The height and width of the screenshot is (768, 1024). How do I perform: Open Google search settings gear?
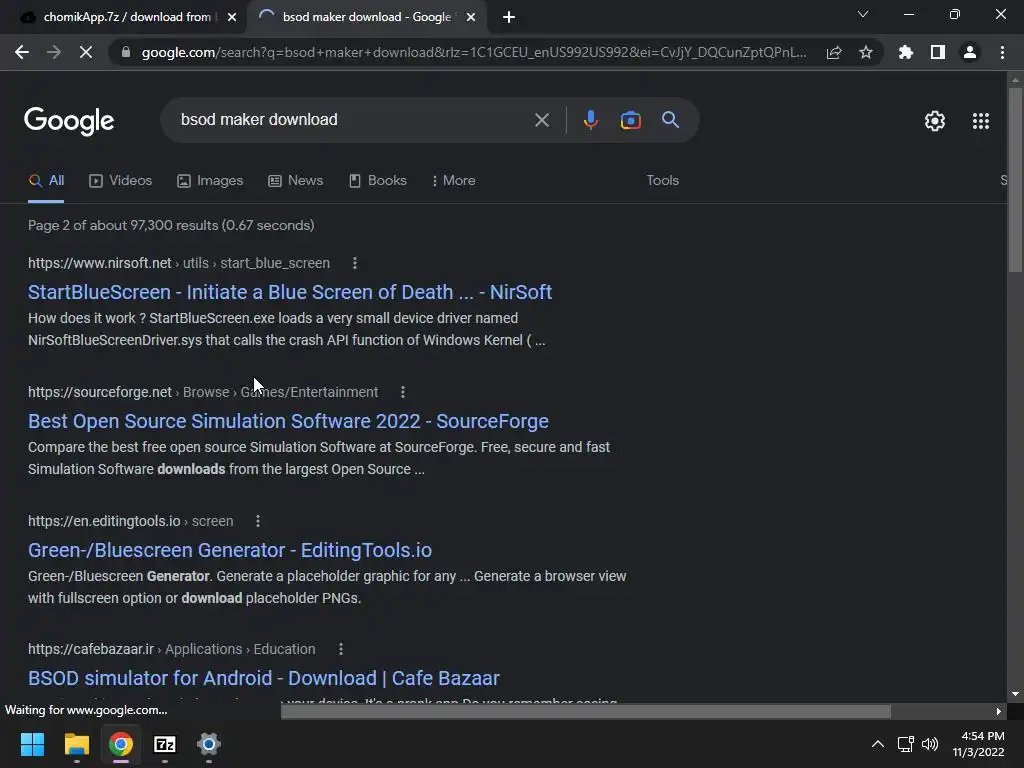click(x=935, y=121)
